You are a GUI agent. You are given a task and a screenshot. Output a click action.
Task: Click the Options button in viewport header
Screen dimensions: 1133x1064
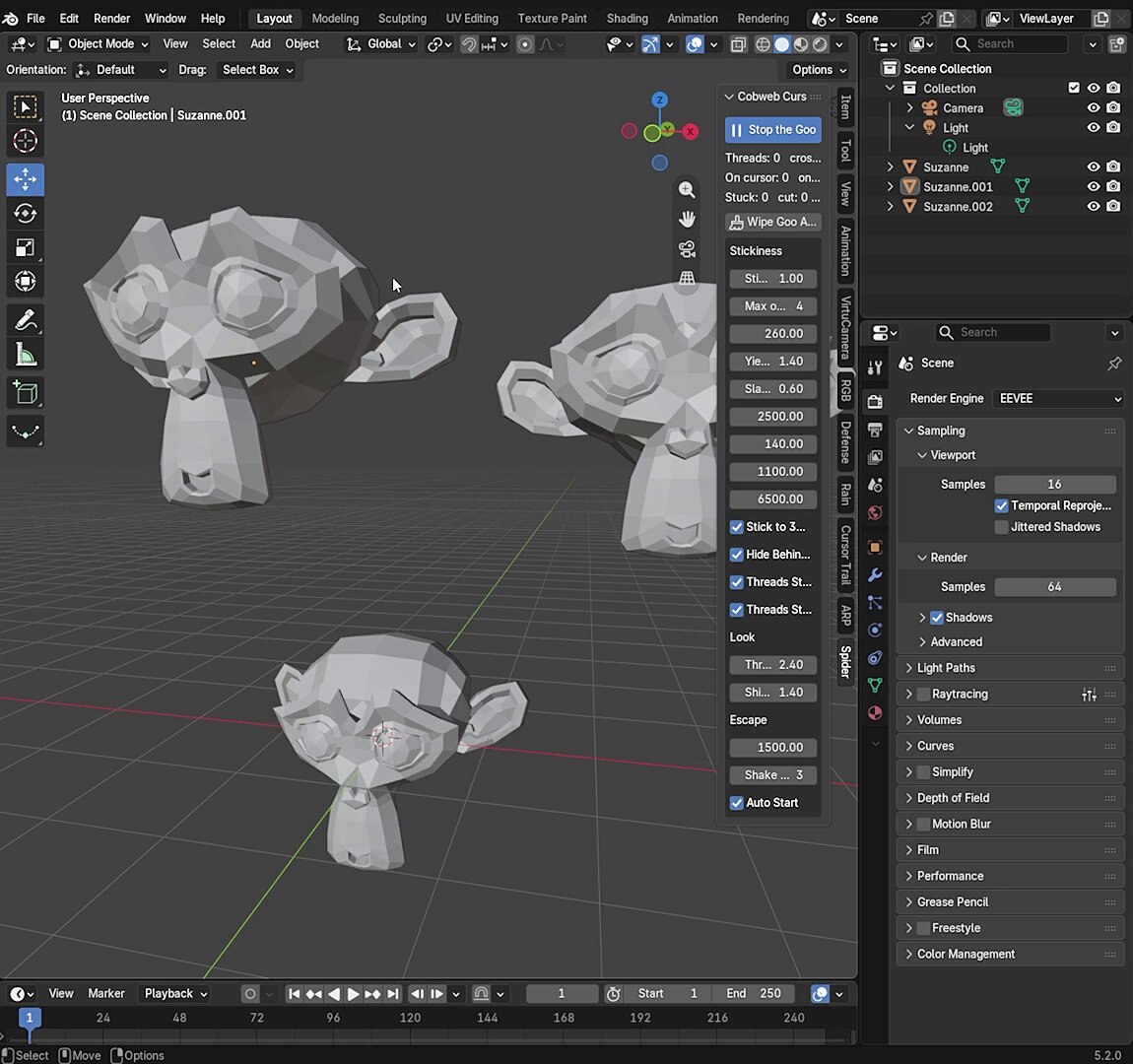[x=819, y=70]
